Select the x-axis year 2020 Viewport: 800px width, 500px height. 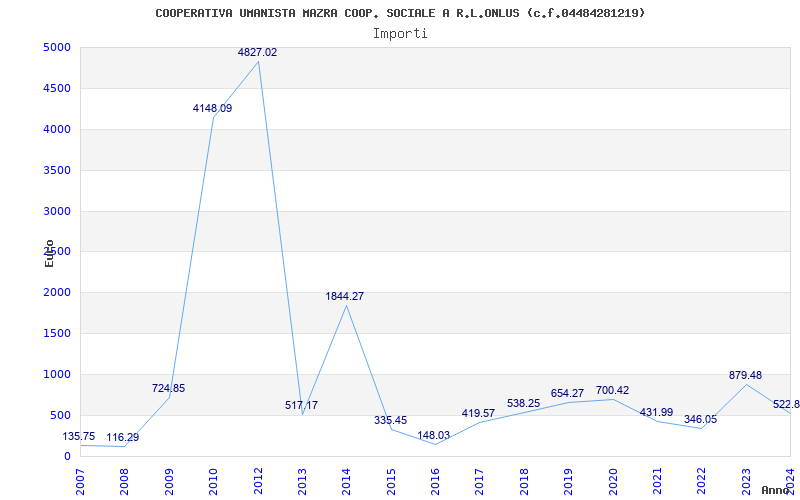coord(613,481)
